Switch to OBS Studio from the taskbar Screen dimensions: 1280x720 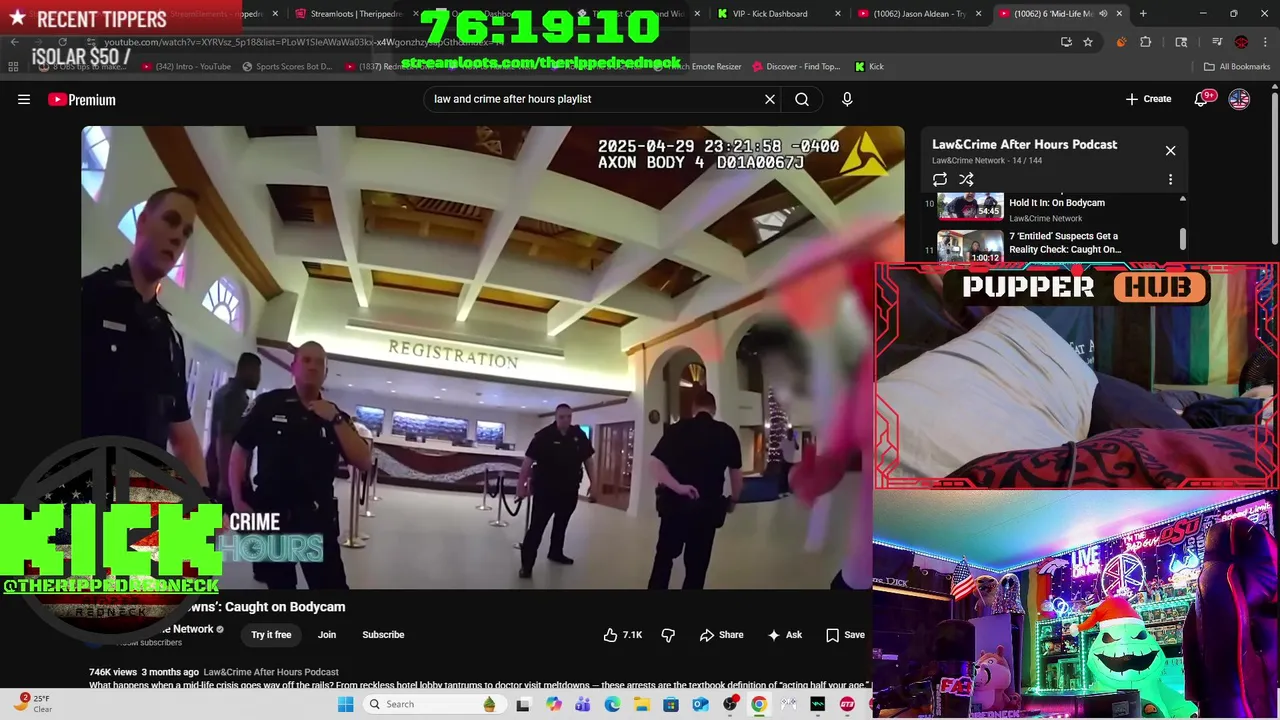(x=730, y=705)
